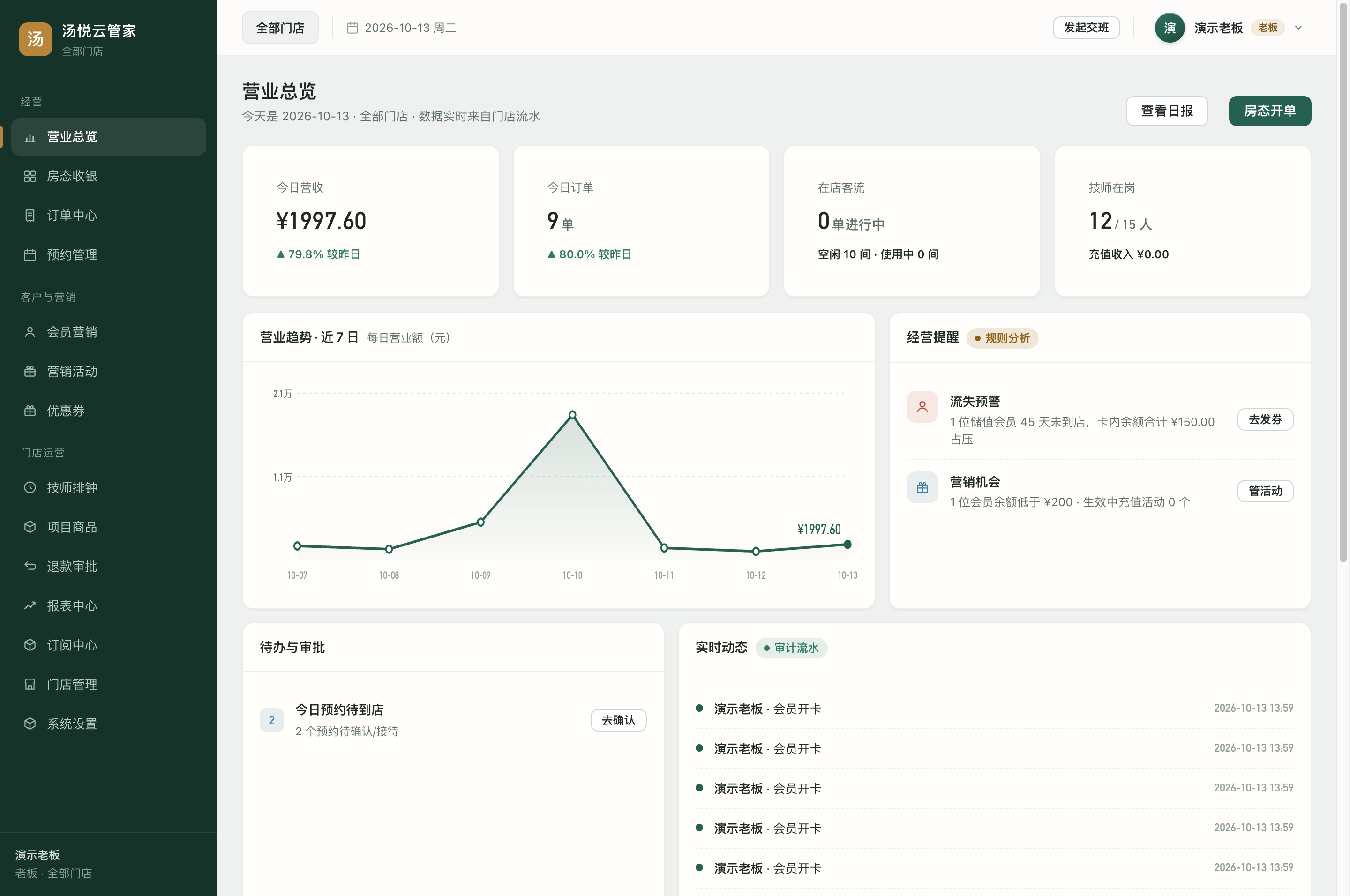The width and height of the screenshot is (1350, 896).
Task: Click the green 演 user avatar
Action: [x=1170, y=28]
